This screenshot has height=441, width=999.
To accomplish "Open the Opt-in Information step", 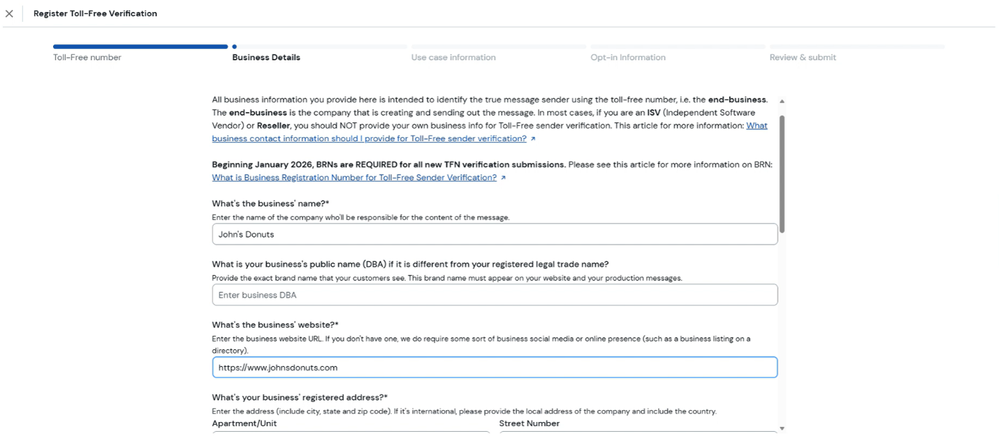I will [628, 57].
